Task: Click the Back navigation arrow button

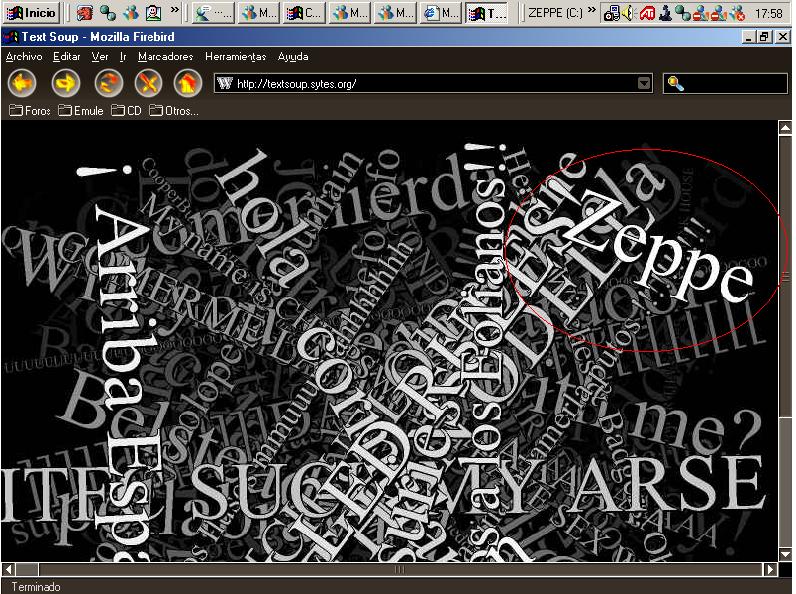Action: (22, 84)
